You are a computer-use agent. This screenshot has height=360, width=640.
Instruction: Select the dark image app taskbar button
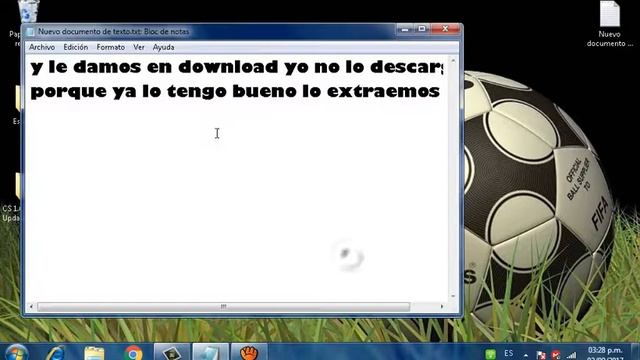click(172, 352)
